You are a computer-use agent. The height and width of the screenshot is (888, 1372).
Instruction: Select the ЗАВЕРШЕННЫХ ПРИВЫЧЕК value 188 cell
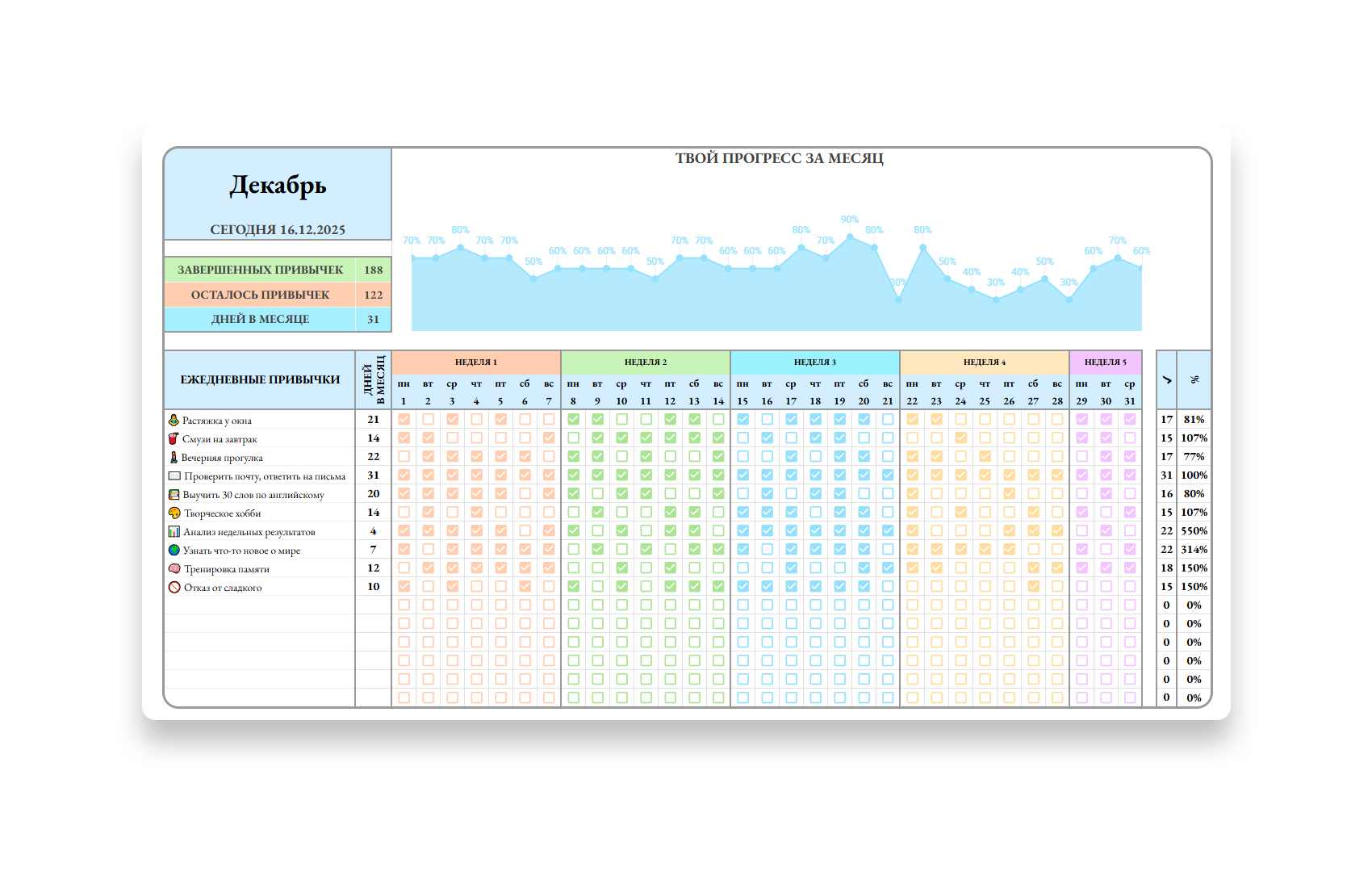pos(373,270)
